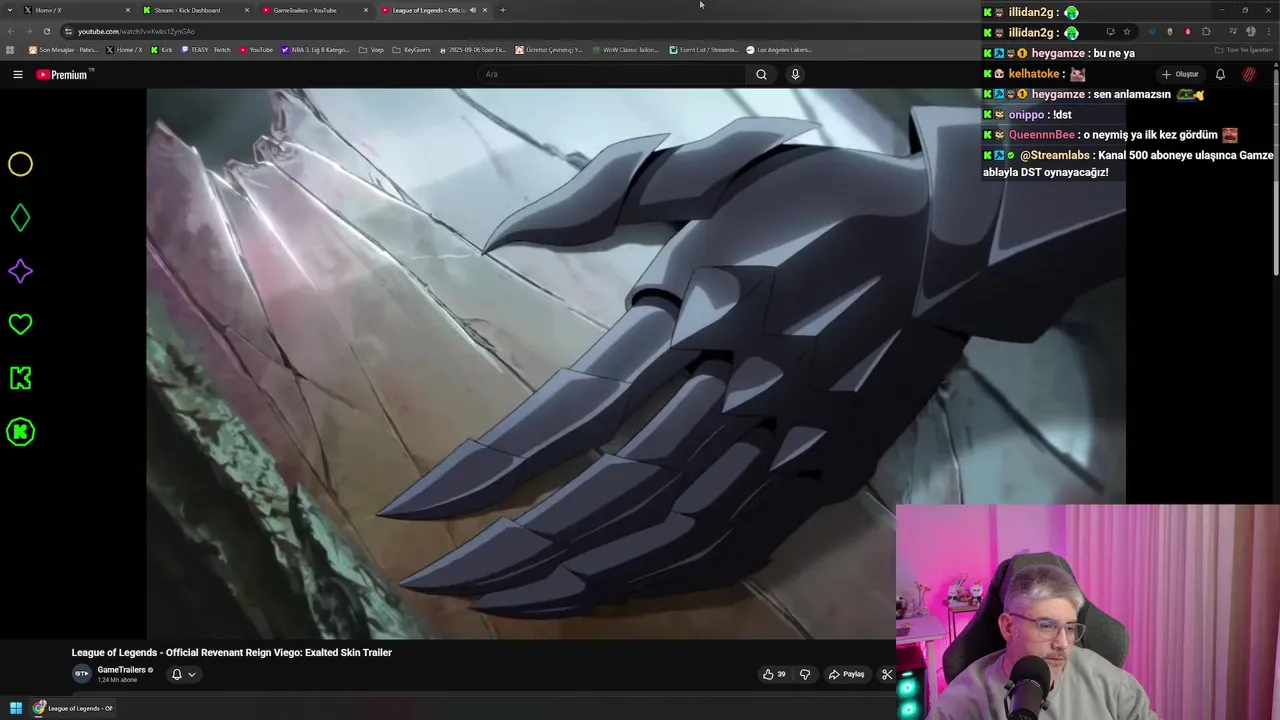Open the browser extensions puzzle icon
Screen dimensions: 1280x720
[1206, 31]
